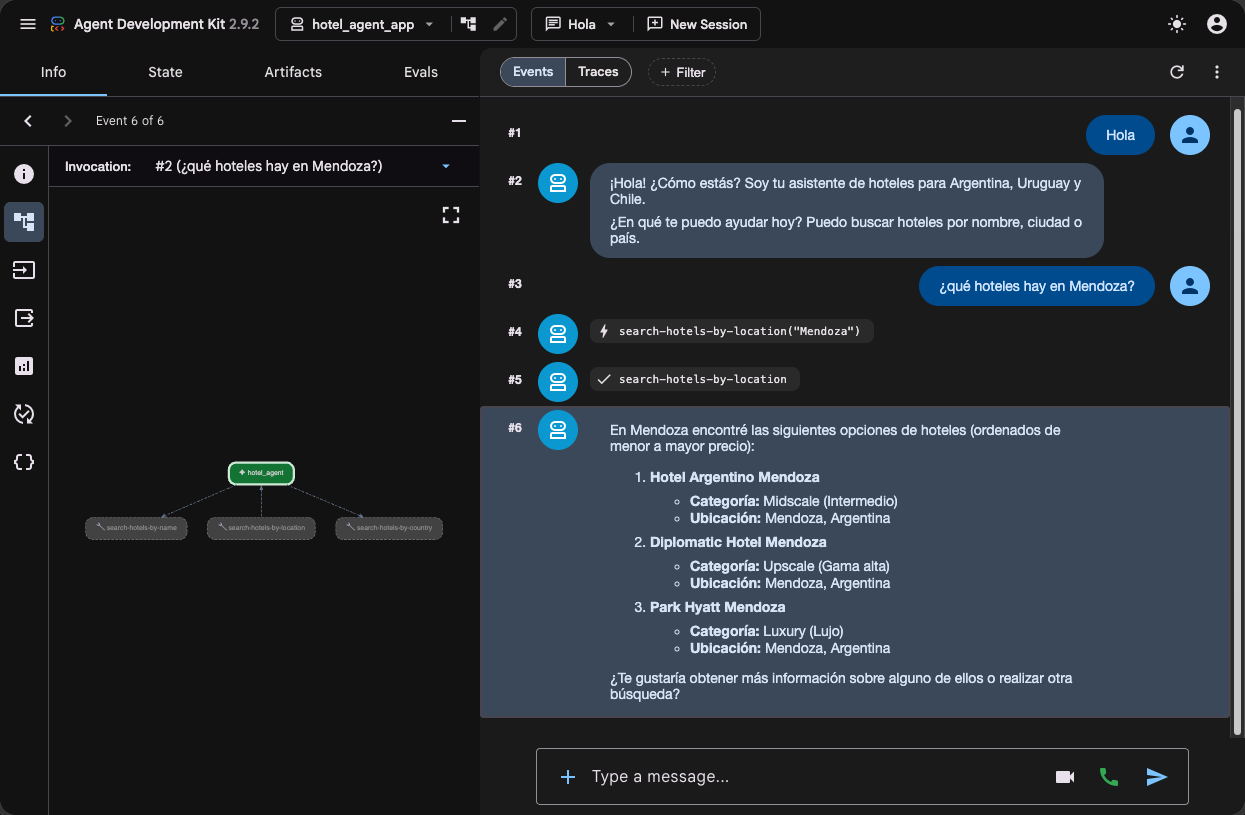Click the Hola user message bubble
This screenshot has height=815, width=1245.
point(1120,135)
